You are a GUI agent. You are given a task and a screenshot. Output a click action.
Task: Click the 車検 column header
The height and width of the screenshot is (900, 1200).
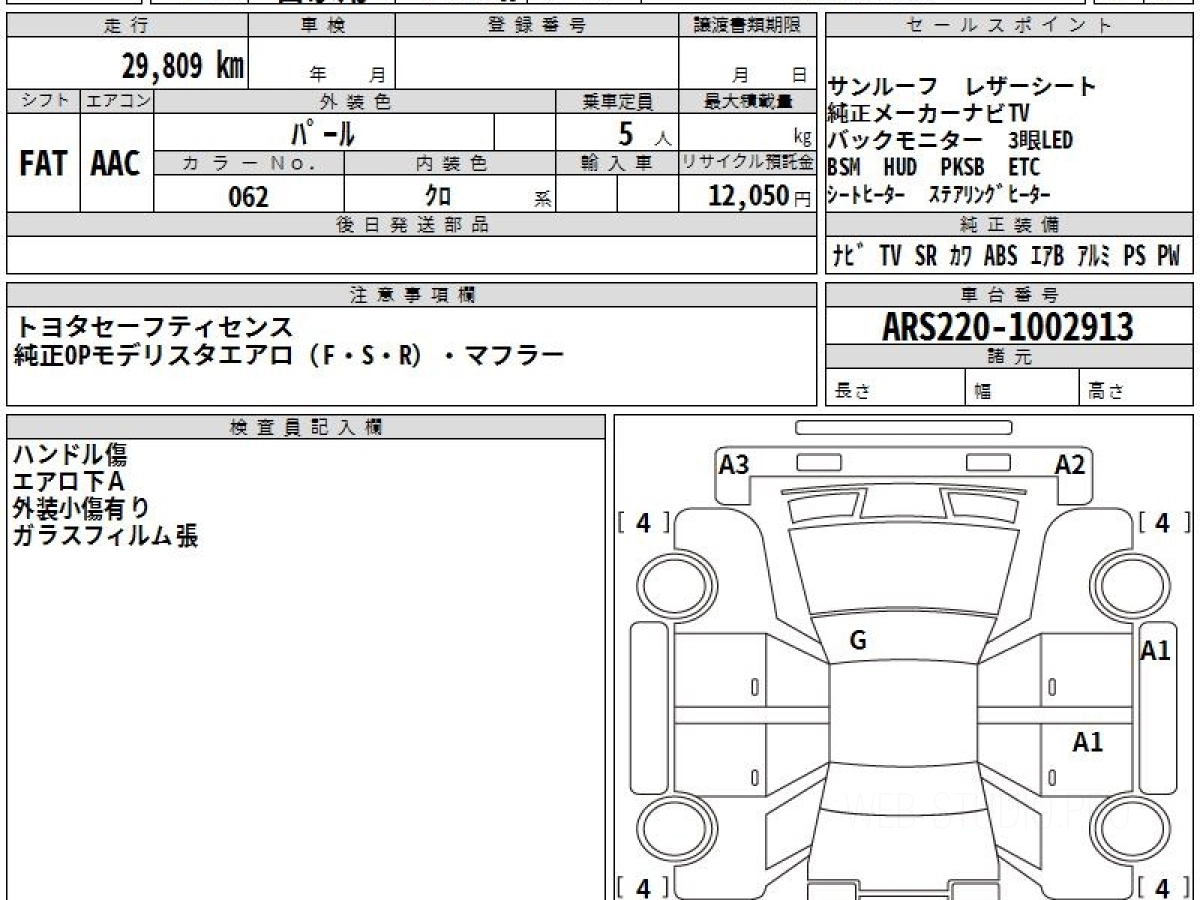(x=322, y=26)
